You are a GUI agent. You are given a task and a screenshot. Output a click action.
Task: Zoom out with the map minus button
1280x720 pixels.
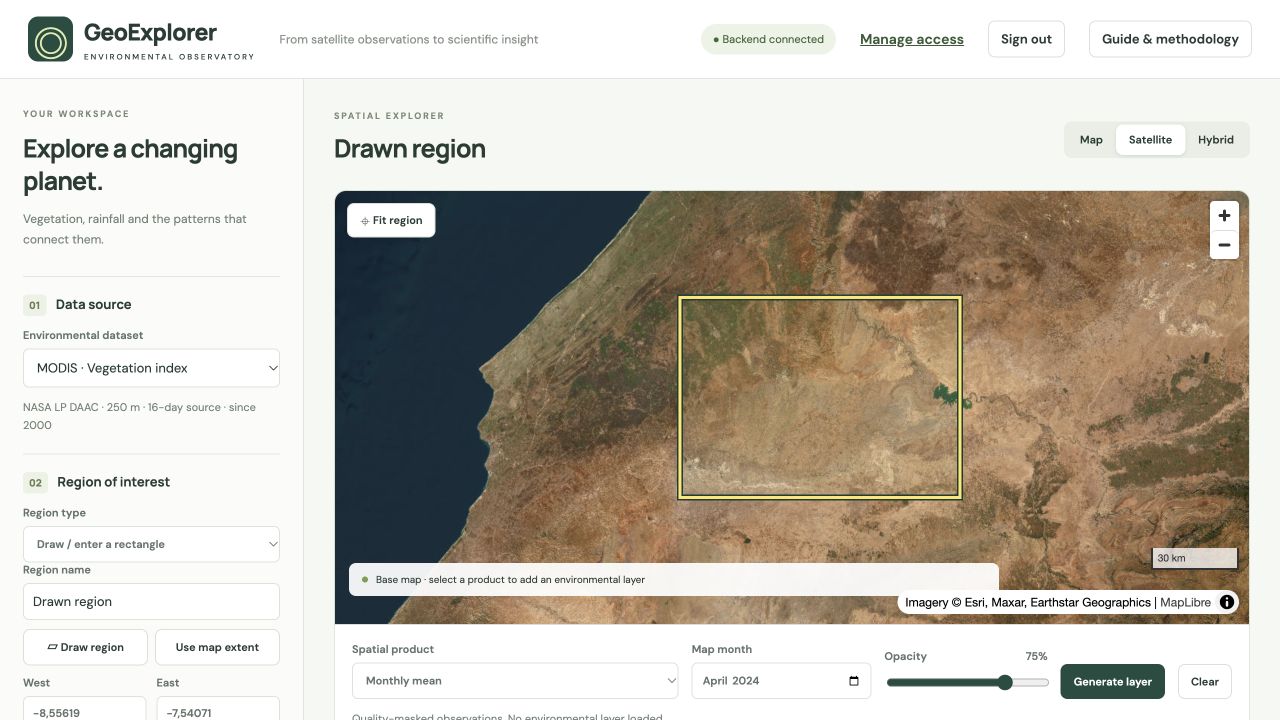click(x=1224, y=245)
